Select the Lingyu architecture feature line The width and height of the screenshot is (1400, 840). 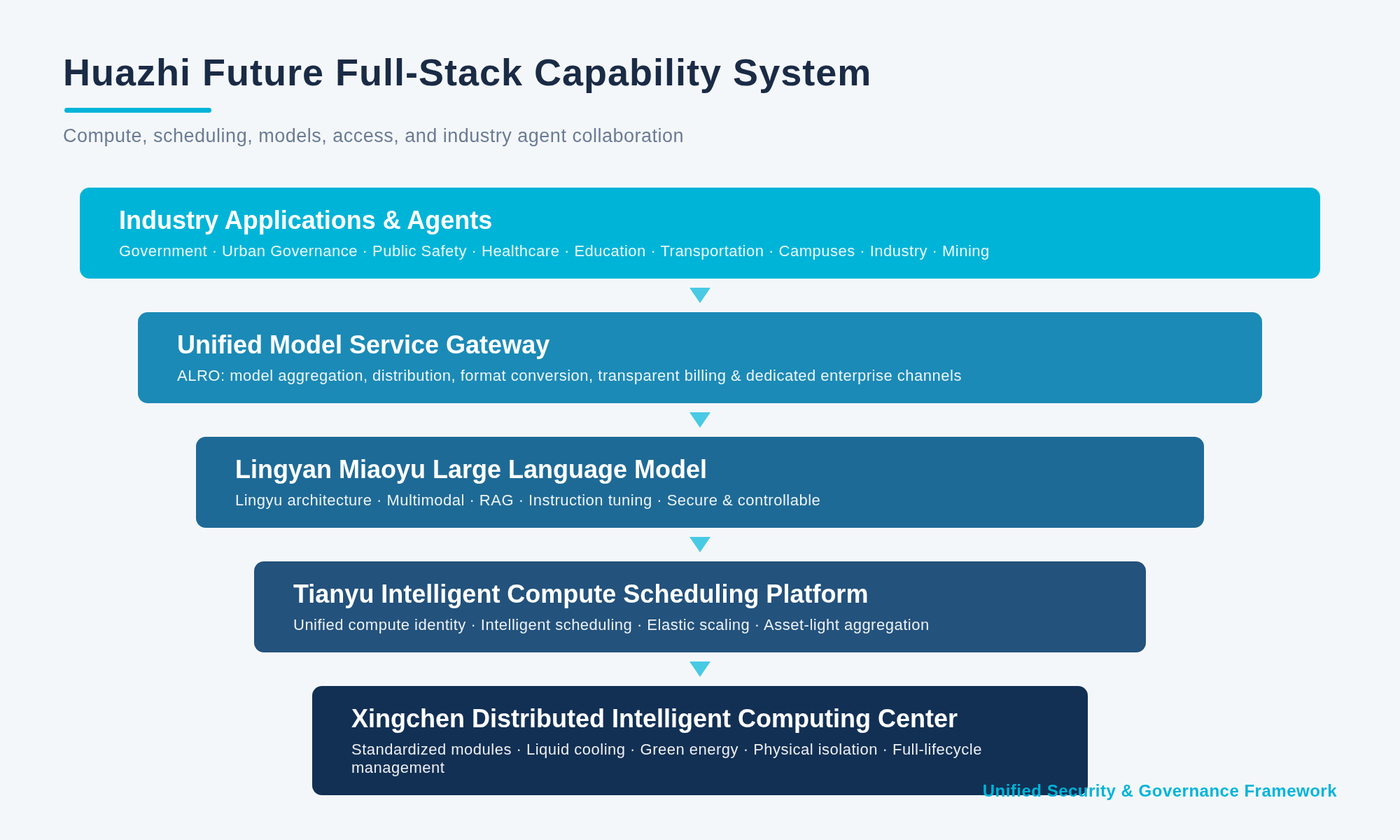tap(528, 500)
